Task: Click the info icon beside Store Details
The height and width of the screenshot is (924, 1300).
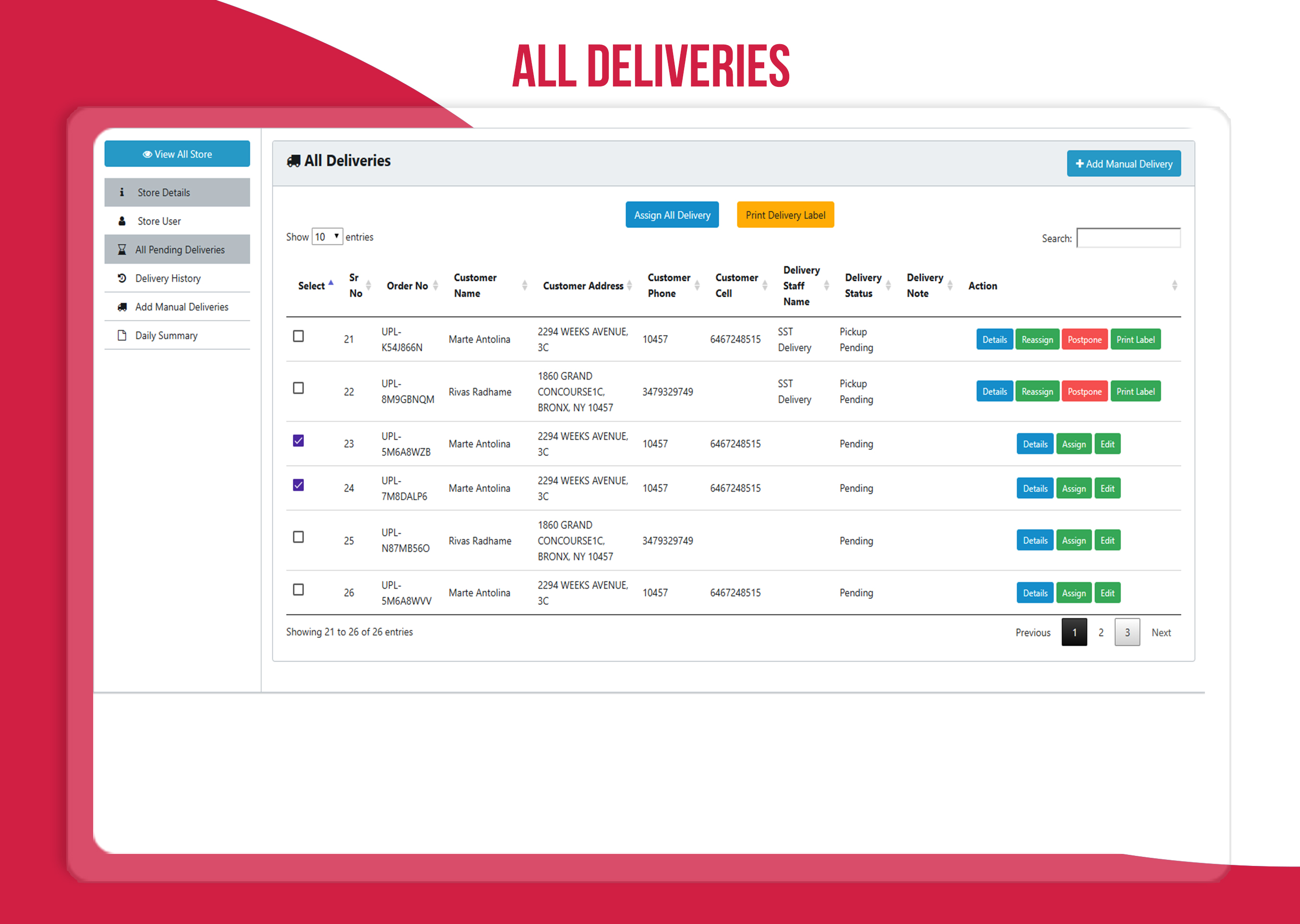Action: pyautogui.click(x=122, y=192)
